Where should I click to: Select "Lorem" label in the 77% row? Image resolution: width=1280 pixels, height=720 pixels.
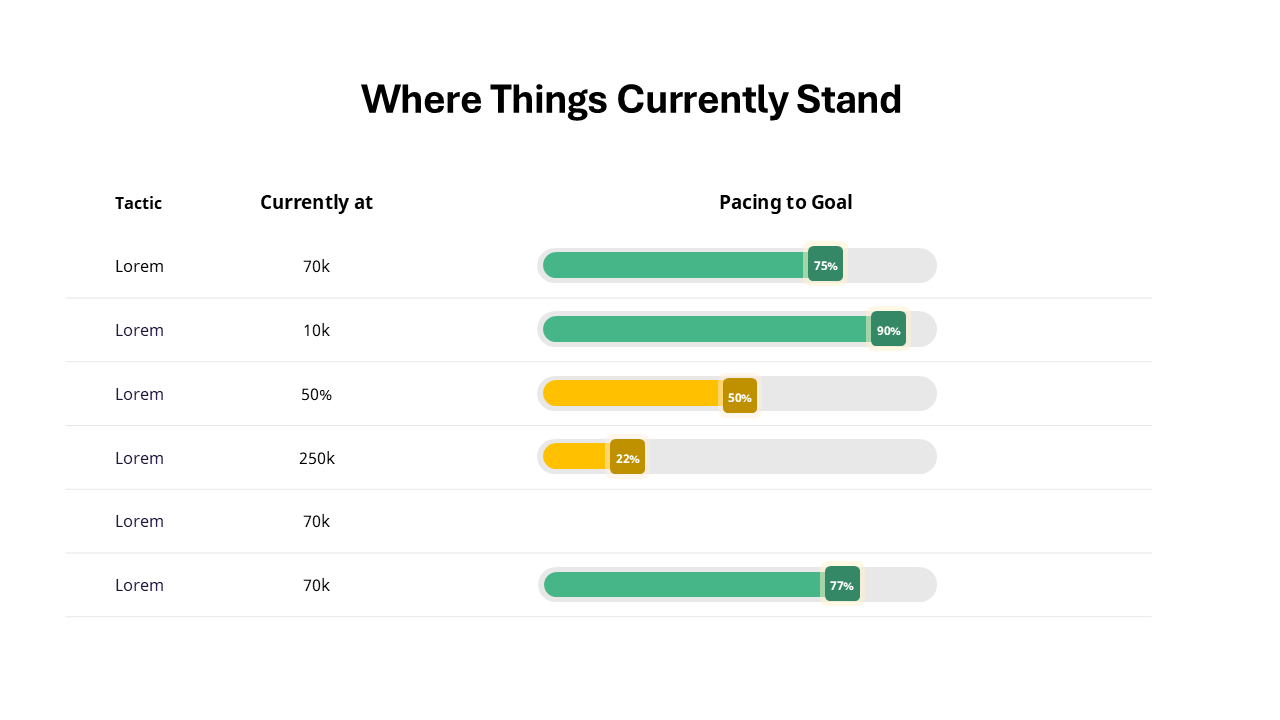point(139,585)
